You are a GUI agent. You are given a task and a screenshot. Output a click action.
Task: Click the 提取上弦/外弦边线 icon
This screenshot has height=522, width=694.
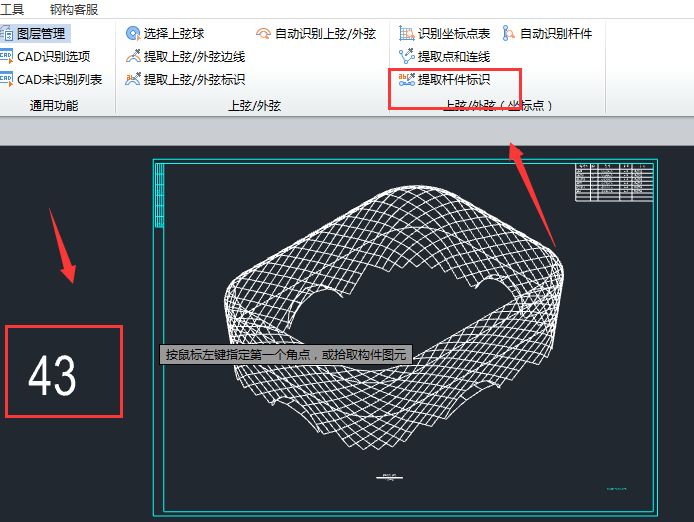pos(133,56)
